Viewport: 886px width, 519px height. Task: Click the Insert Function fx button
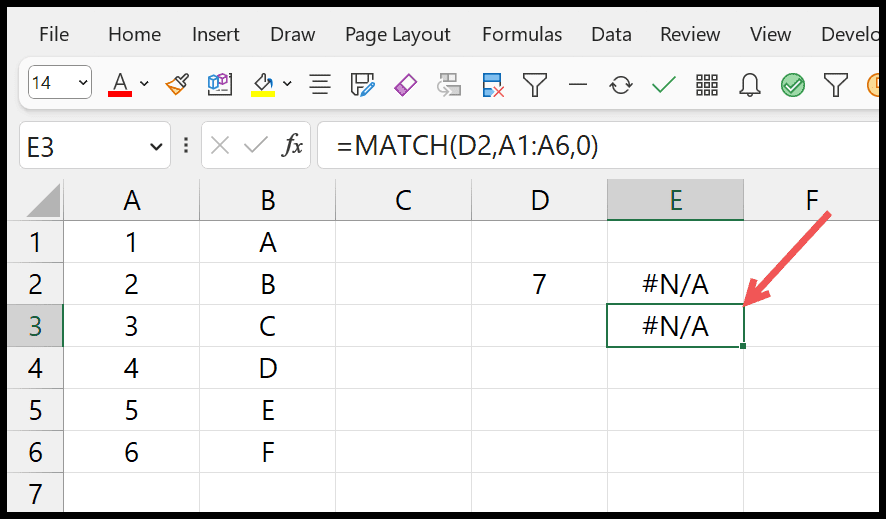(293, 146)
